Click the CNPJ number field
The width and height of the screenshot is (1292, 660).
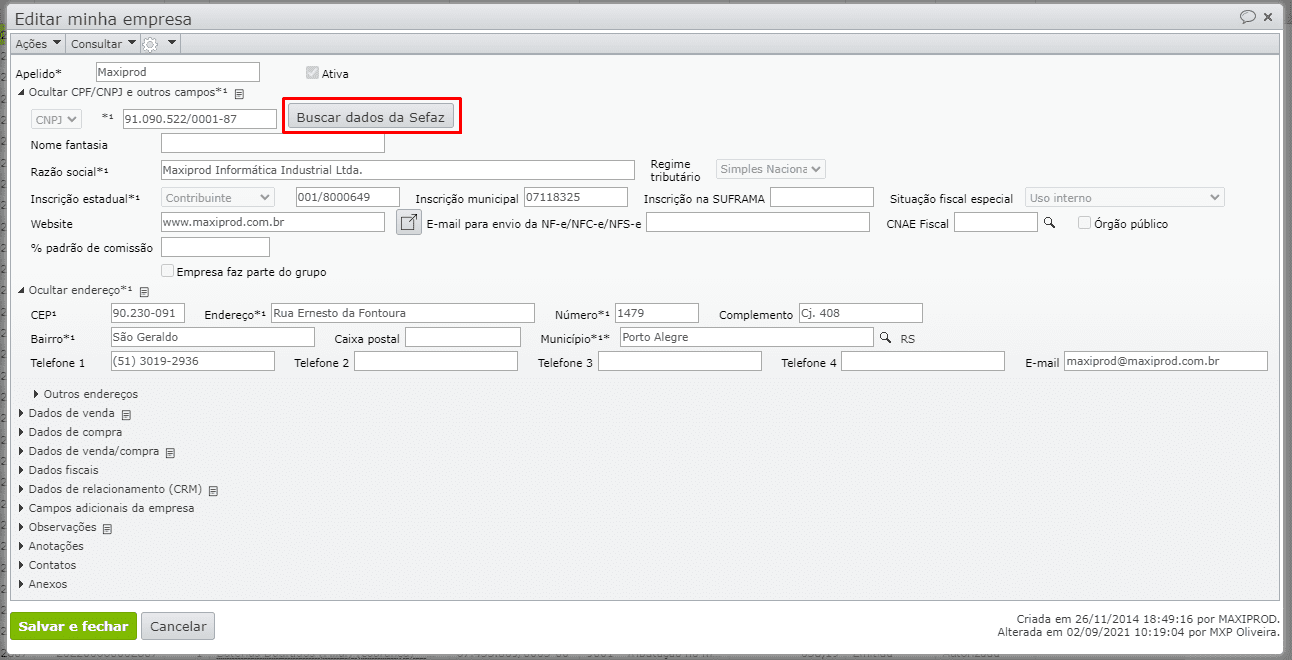[x=199, y=119]
